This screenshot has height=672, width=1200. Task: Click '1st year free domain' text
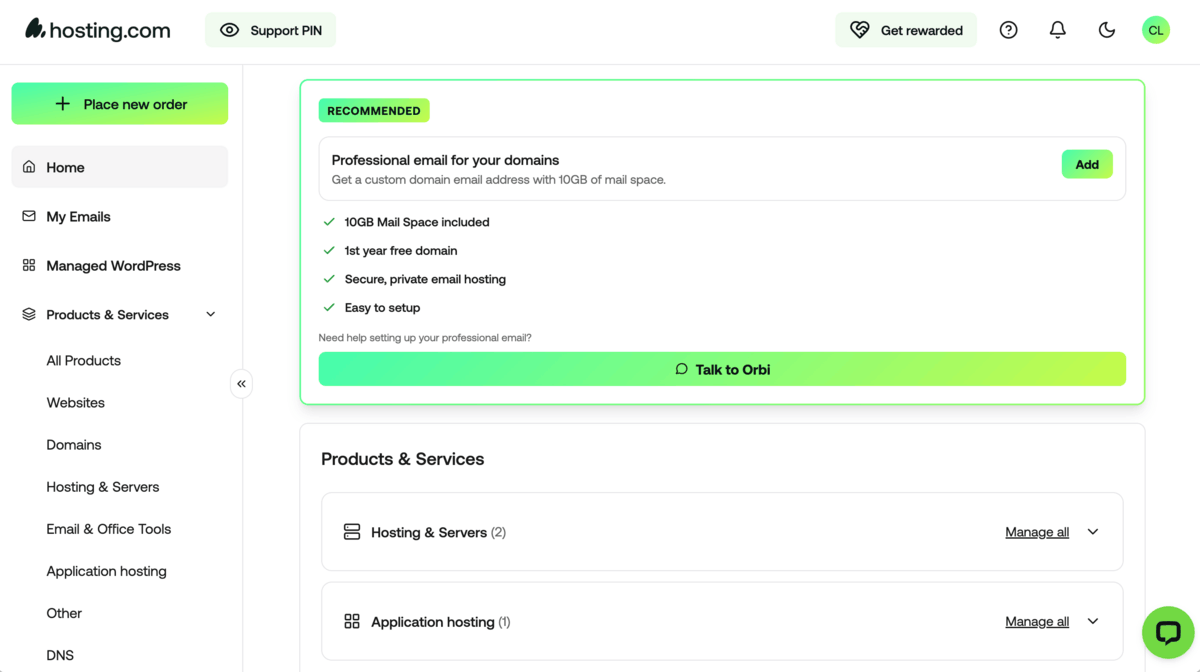[401, 250]
